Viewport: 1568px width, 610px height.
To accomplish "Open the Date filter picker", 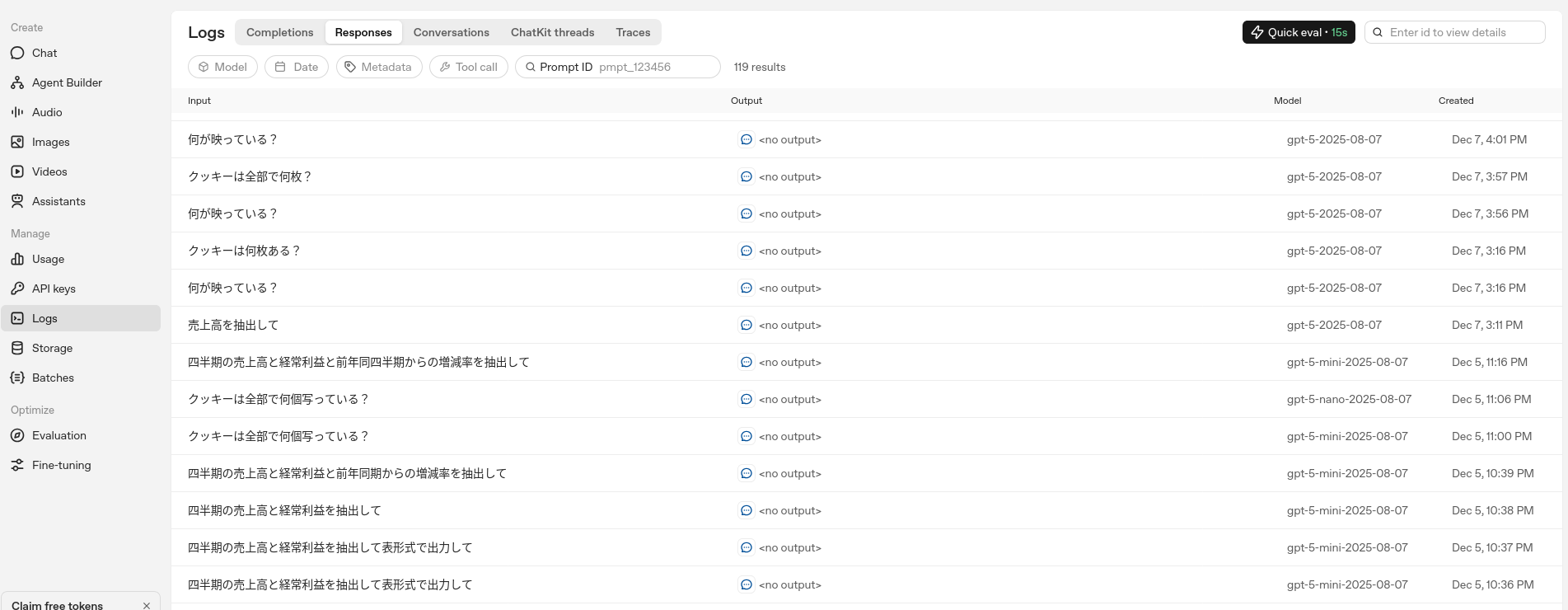I will (x=297, y=67).
